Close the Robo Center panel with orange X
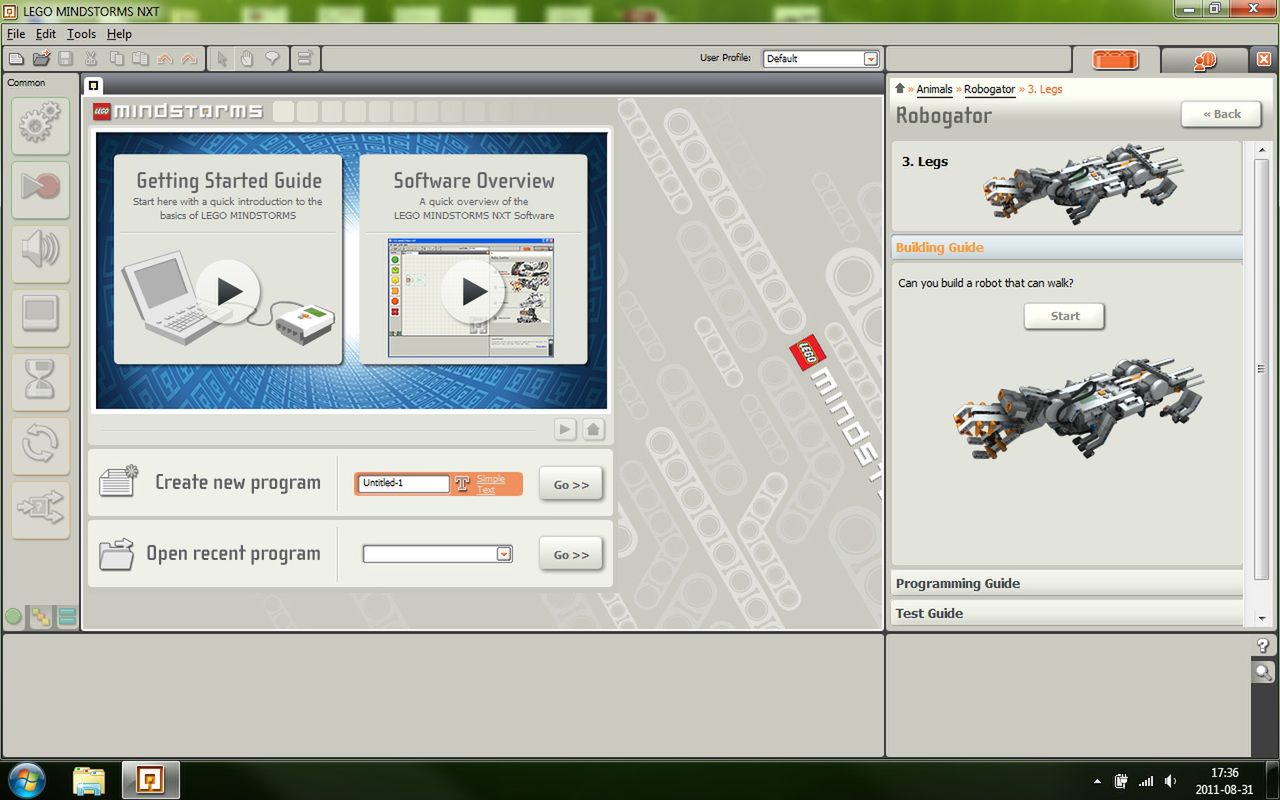The height and width of the screenshot is (800, 1280). click(x=1264, y=60)
